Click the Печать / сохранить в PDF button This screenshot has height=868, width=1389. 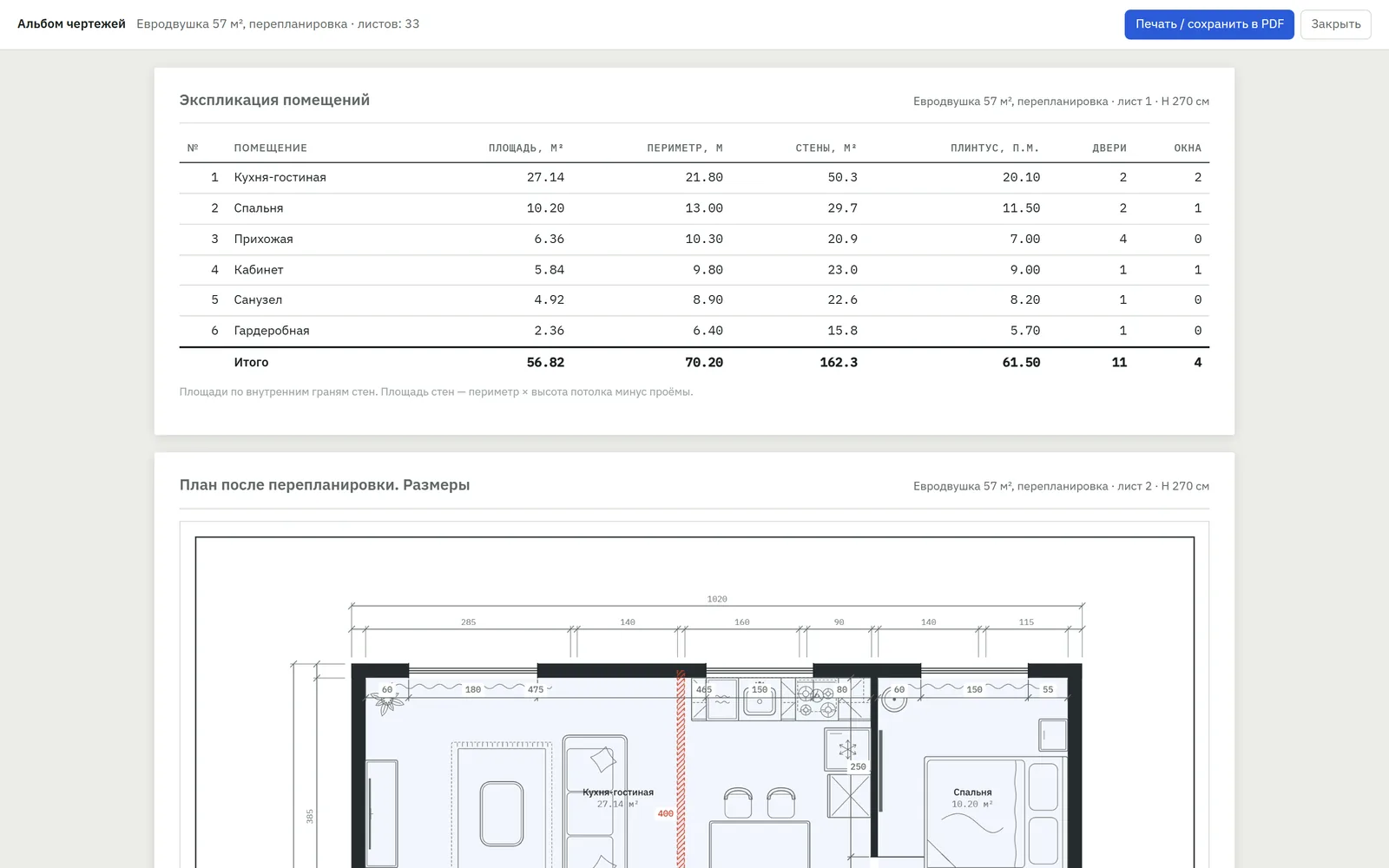coord(1209,24)
